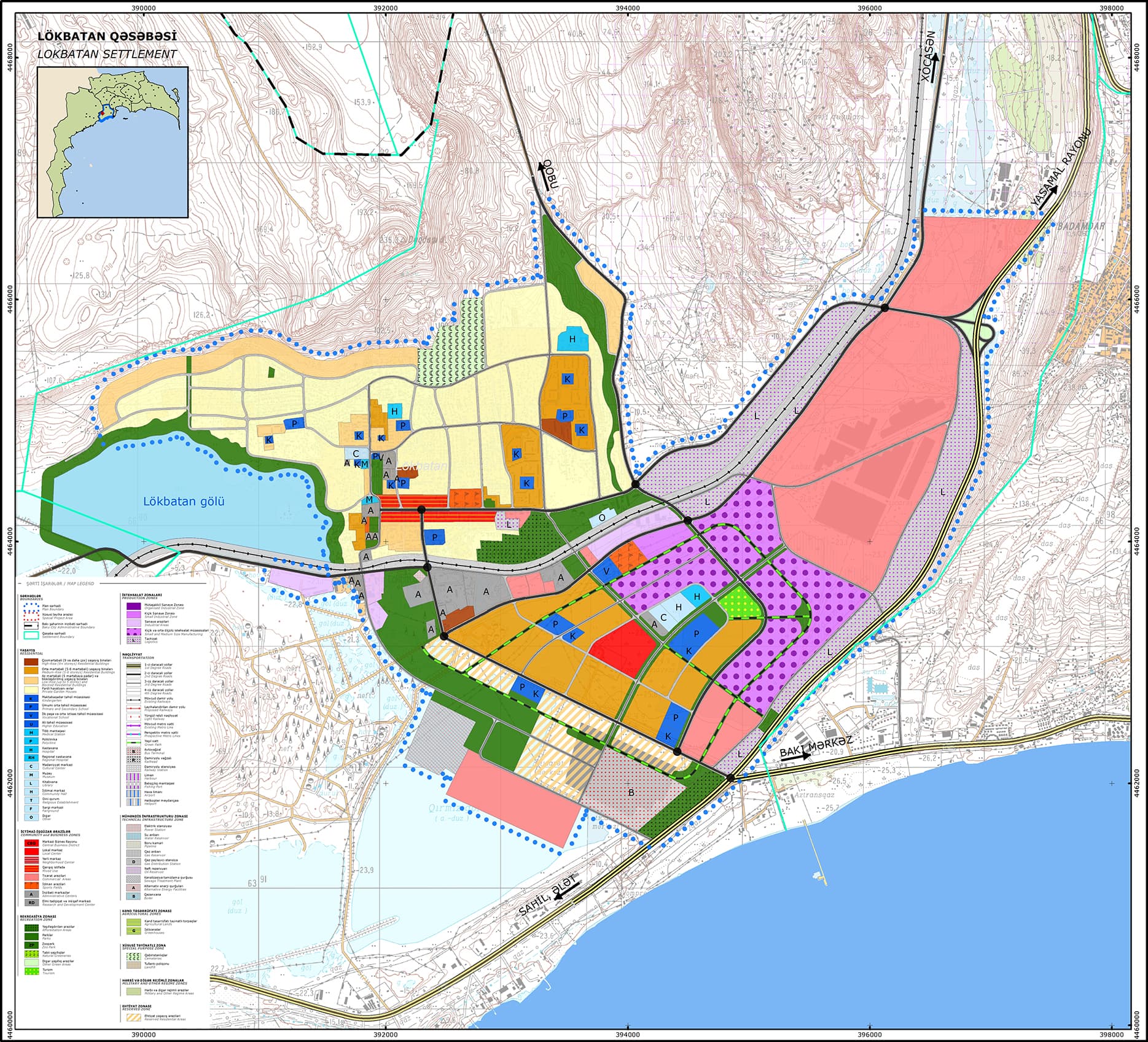Image resolution: width=1148 pixels, height=1042 pixels.
Task: Select the 'O' marker on the map
Action: pyautogui.click(x=602, y=518)
